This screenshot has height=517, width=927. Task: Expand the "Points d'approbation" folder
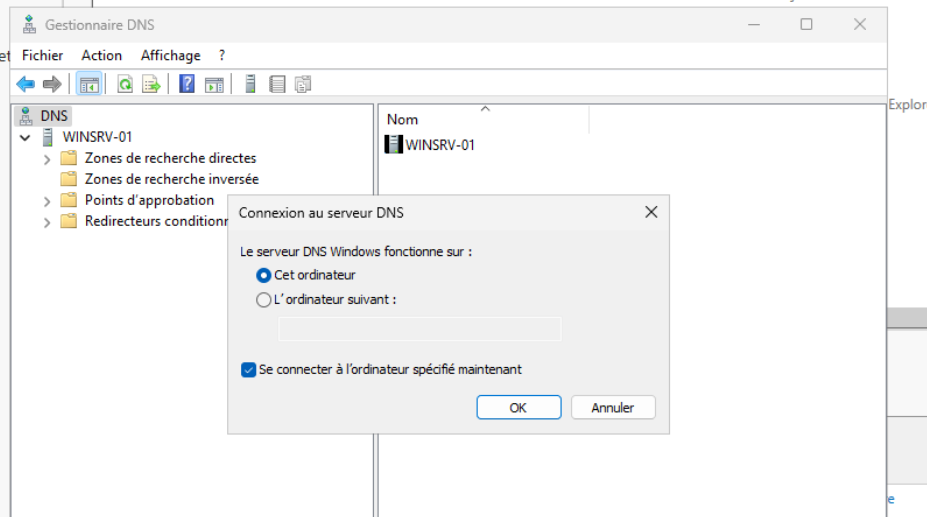(x=47, y=200)
